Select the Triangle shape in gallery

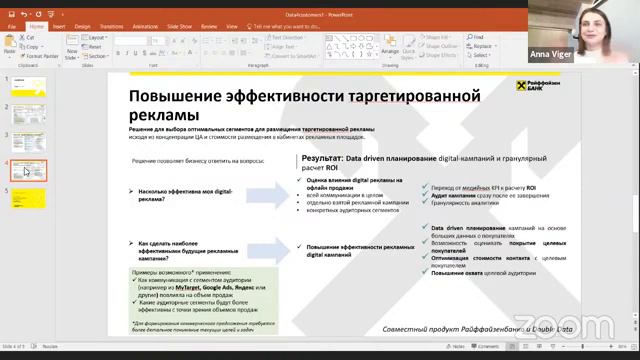tap(329, 46)
